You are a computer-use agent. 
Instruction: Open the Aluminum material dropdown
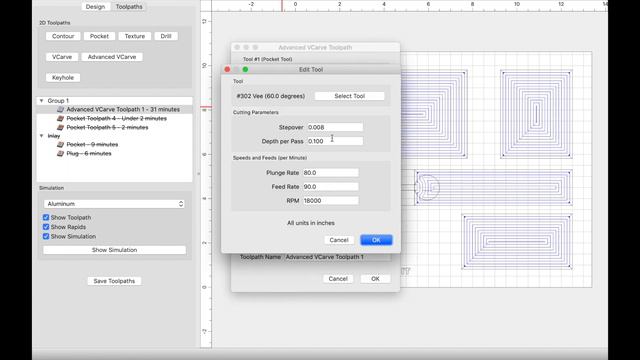pyautogui.click(x=114, y=204)
